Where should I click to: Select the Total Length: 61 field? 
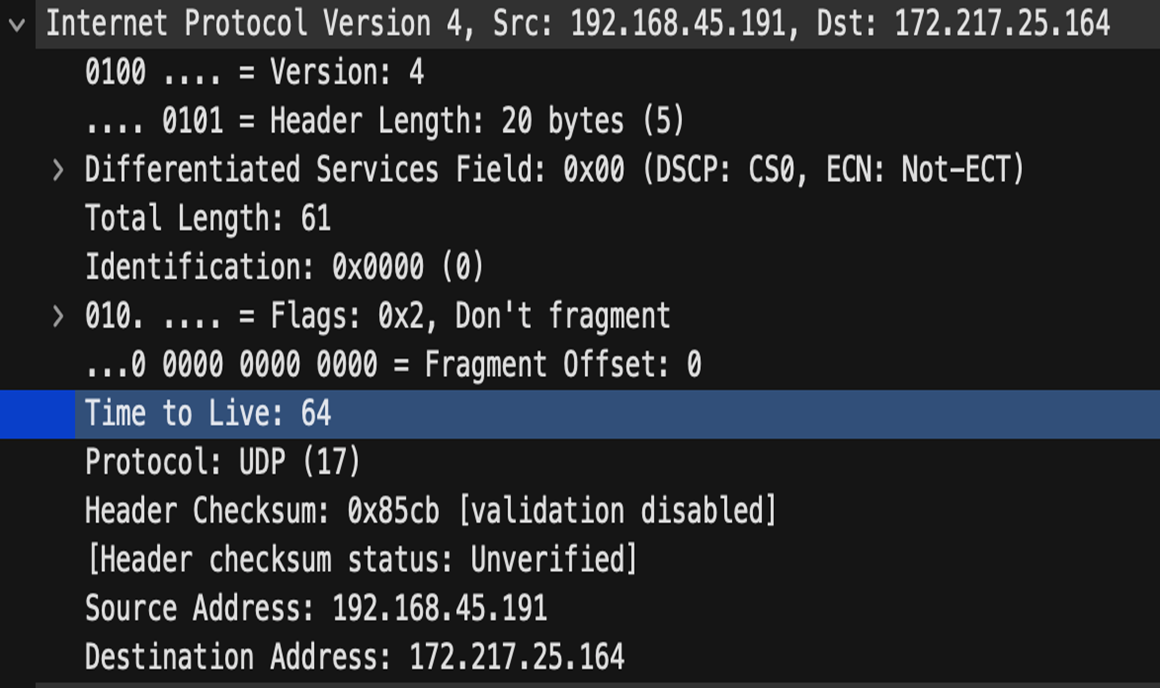click(208, 219)
